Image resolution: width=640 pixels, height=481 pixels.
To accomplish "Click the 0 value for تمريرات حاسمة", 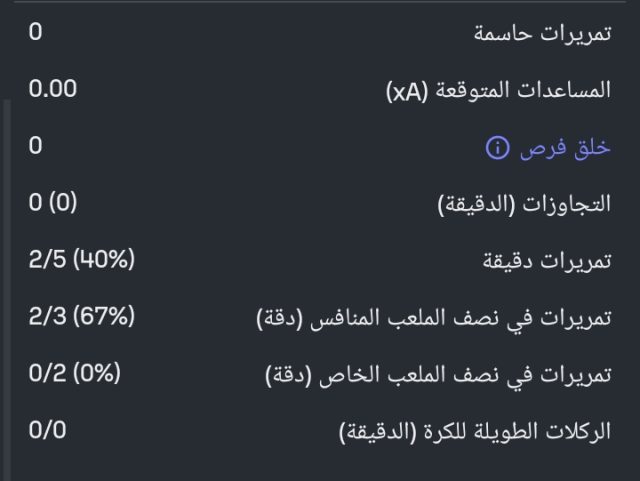I will (35, 32).
